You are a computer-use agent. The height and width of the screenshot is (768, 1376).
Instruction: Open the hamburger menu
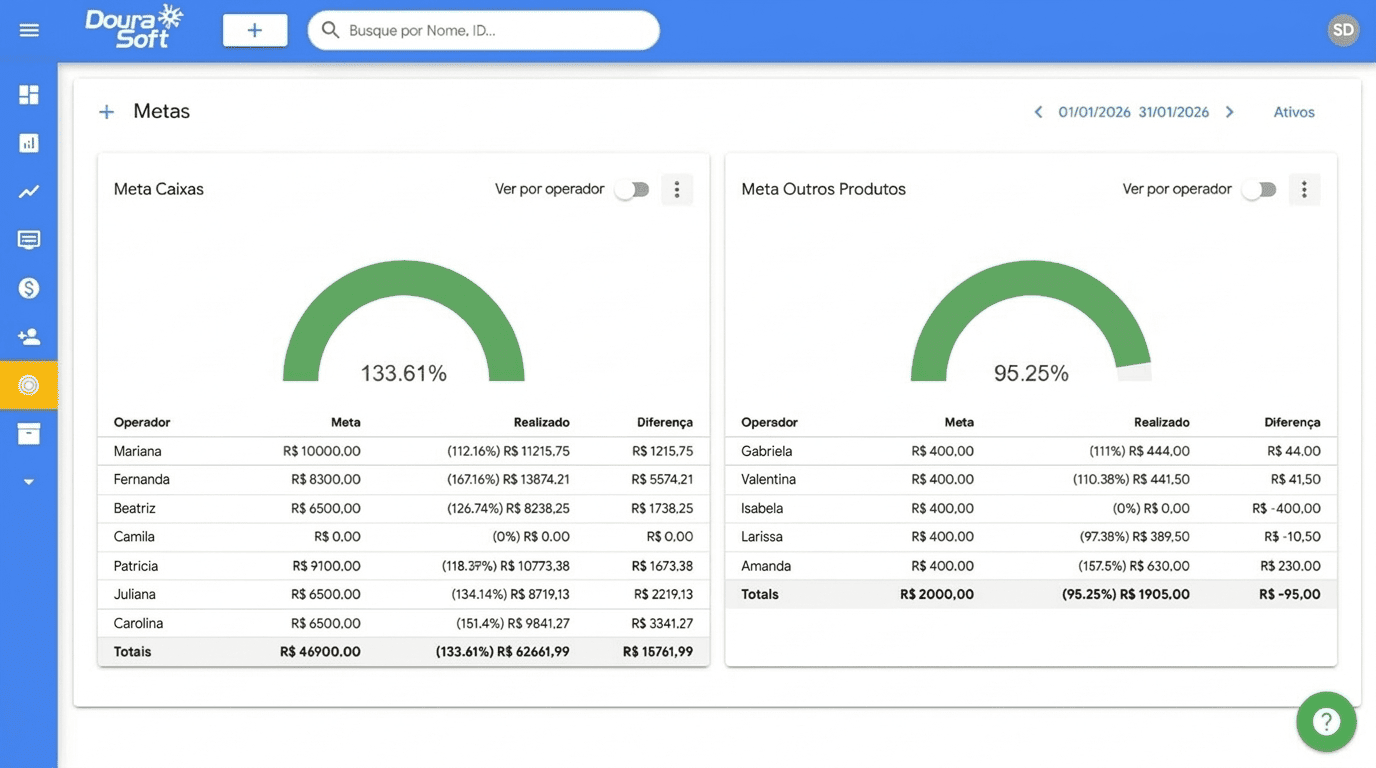click(29, 30)
